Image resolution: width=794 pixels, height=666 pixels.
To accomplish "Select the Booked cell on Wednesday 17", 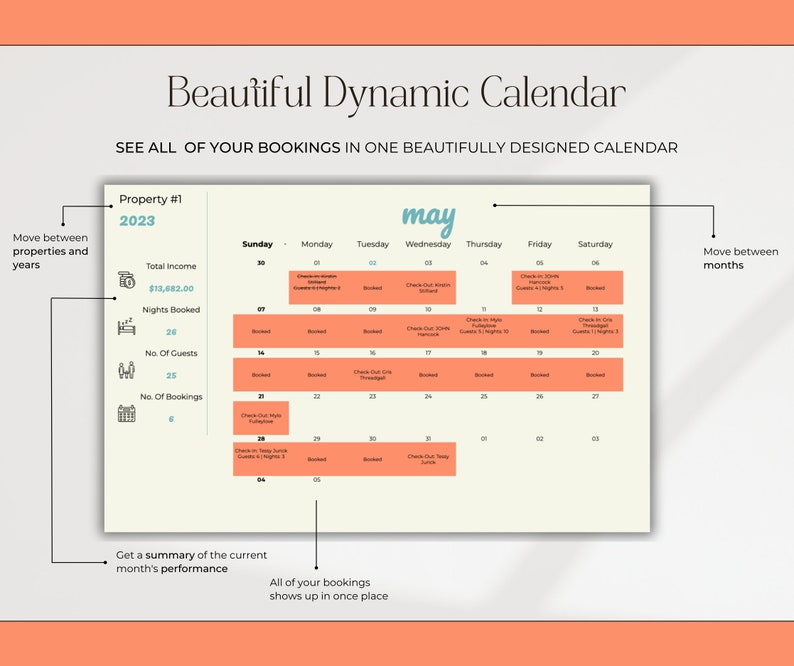I will pyautogui.click(x=428, y=374).
